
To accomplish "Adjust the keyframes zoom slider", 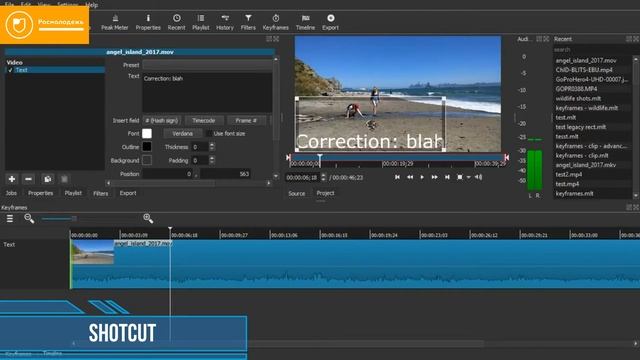I will click(74, 219).
